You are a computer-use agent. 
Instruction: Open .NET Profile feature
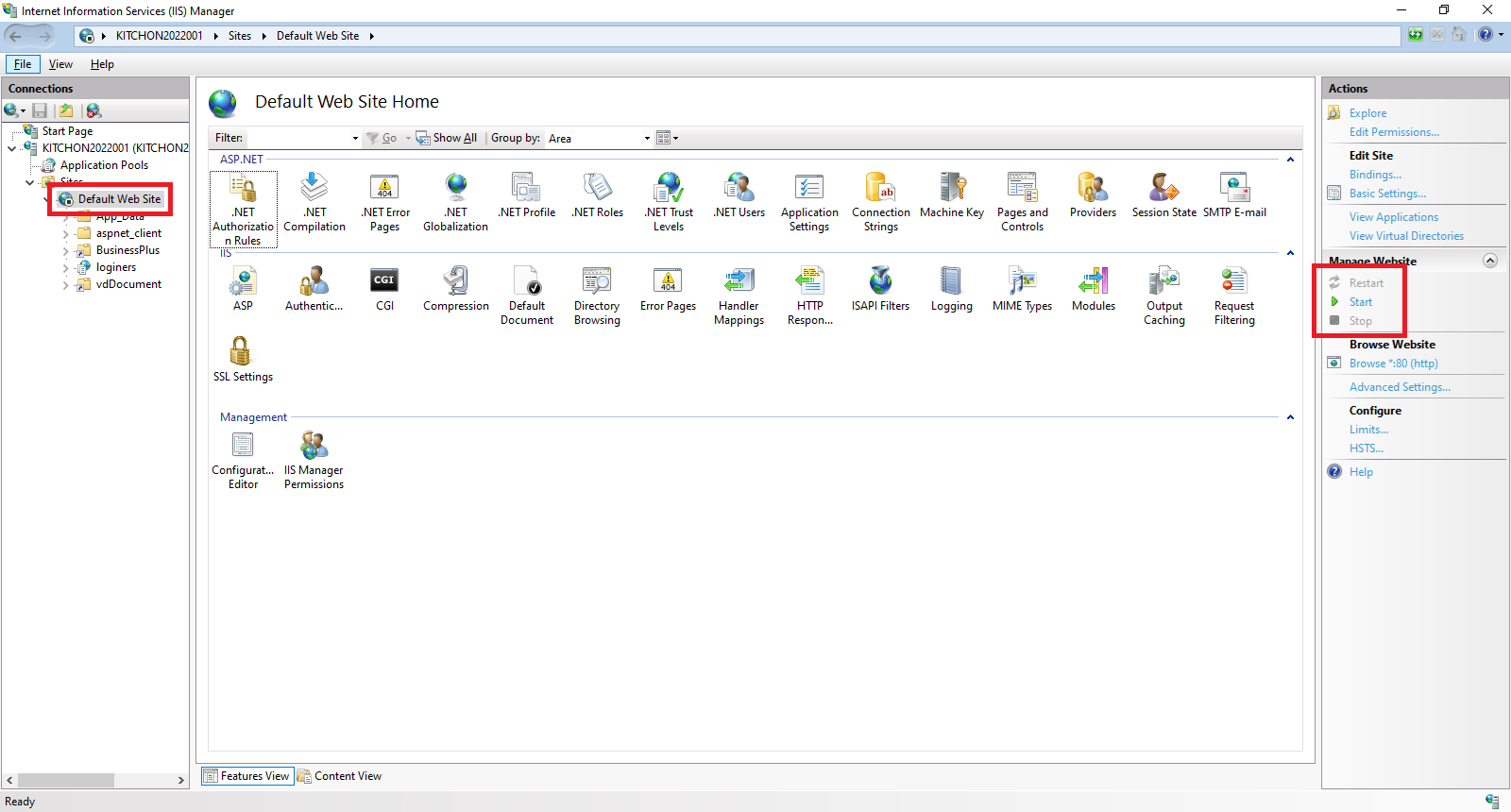coord(527,195)
